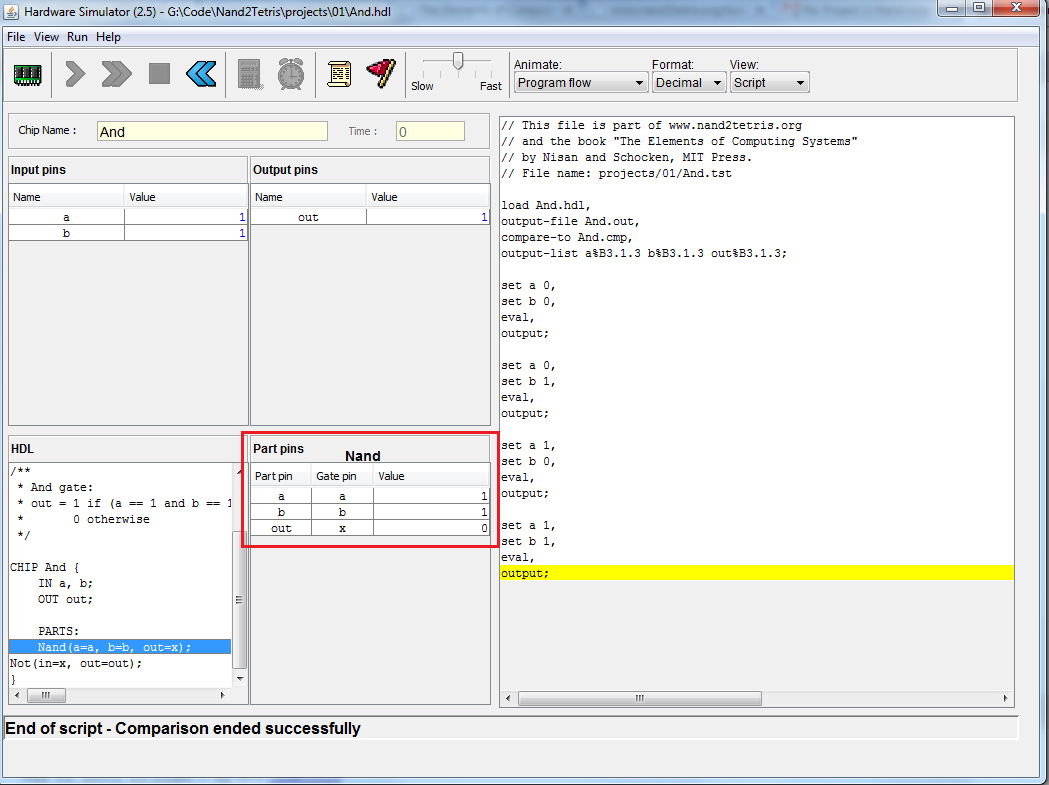Open the Animate Program flow dropdown
The height and width of the screenshot is (785, 1049).
click(581, 83)
